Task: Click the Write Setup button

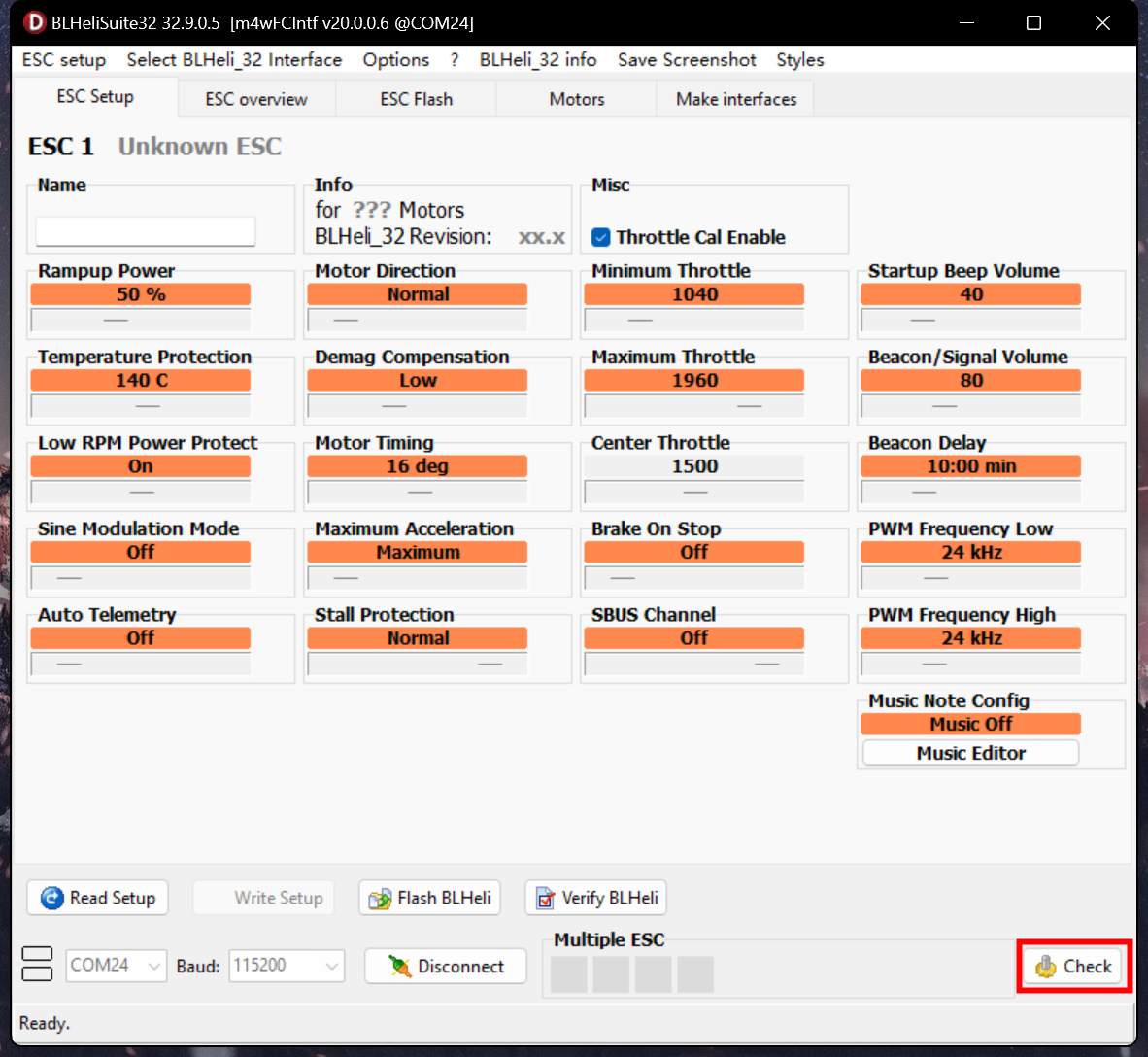Action: 263,898
